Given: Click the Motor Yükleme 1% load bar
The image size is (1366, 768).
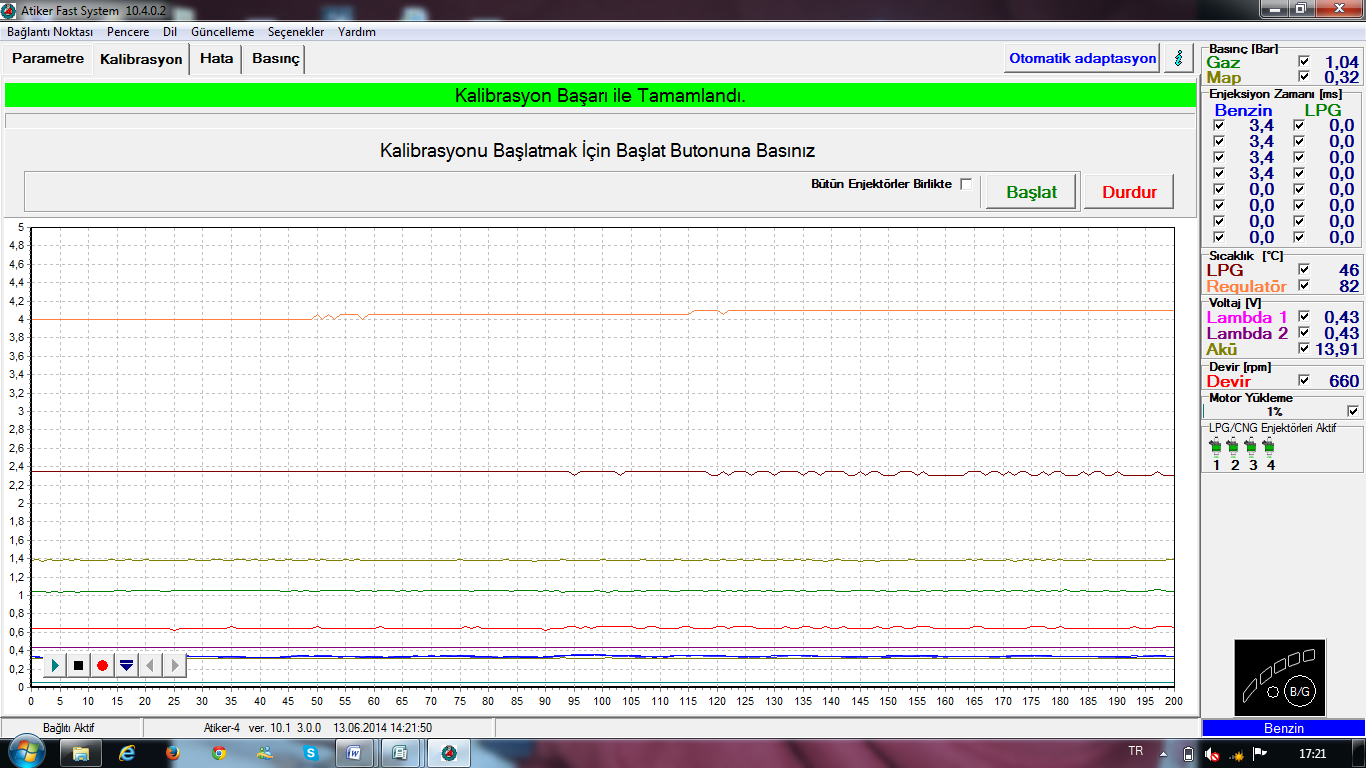Looking at the screenshot, I should 1275,411.
